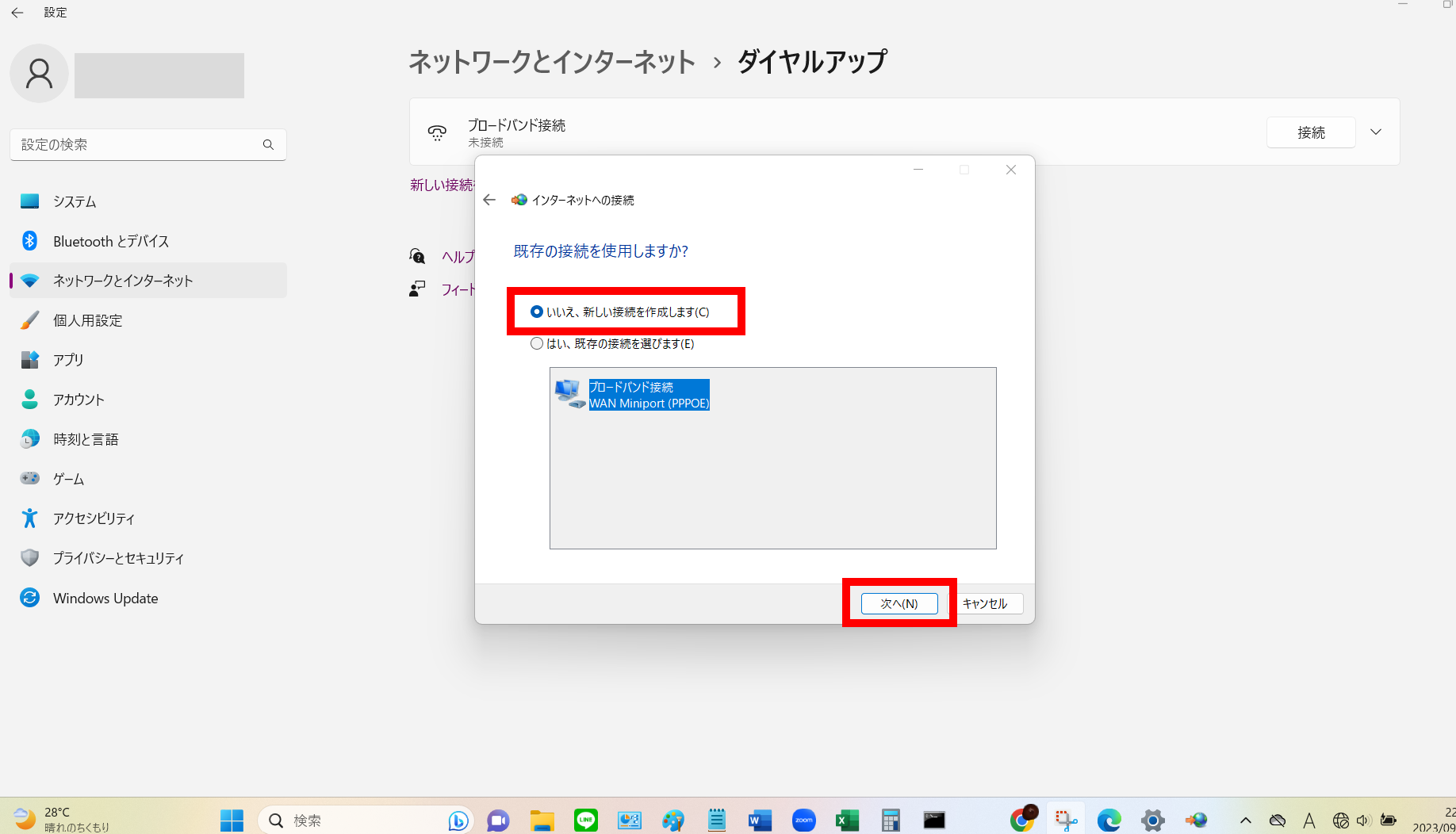Open Windows Update settings category
The image size is (1456, 834).
point(105,598)
